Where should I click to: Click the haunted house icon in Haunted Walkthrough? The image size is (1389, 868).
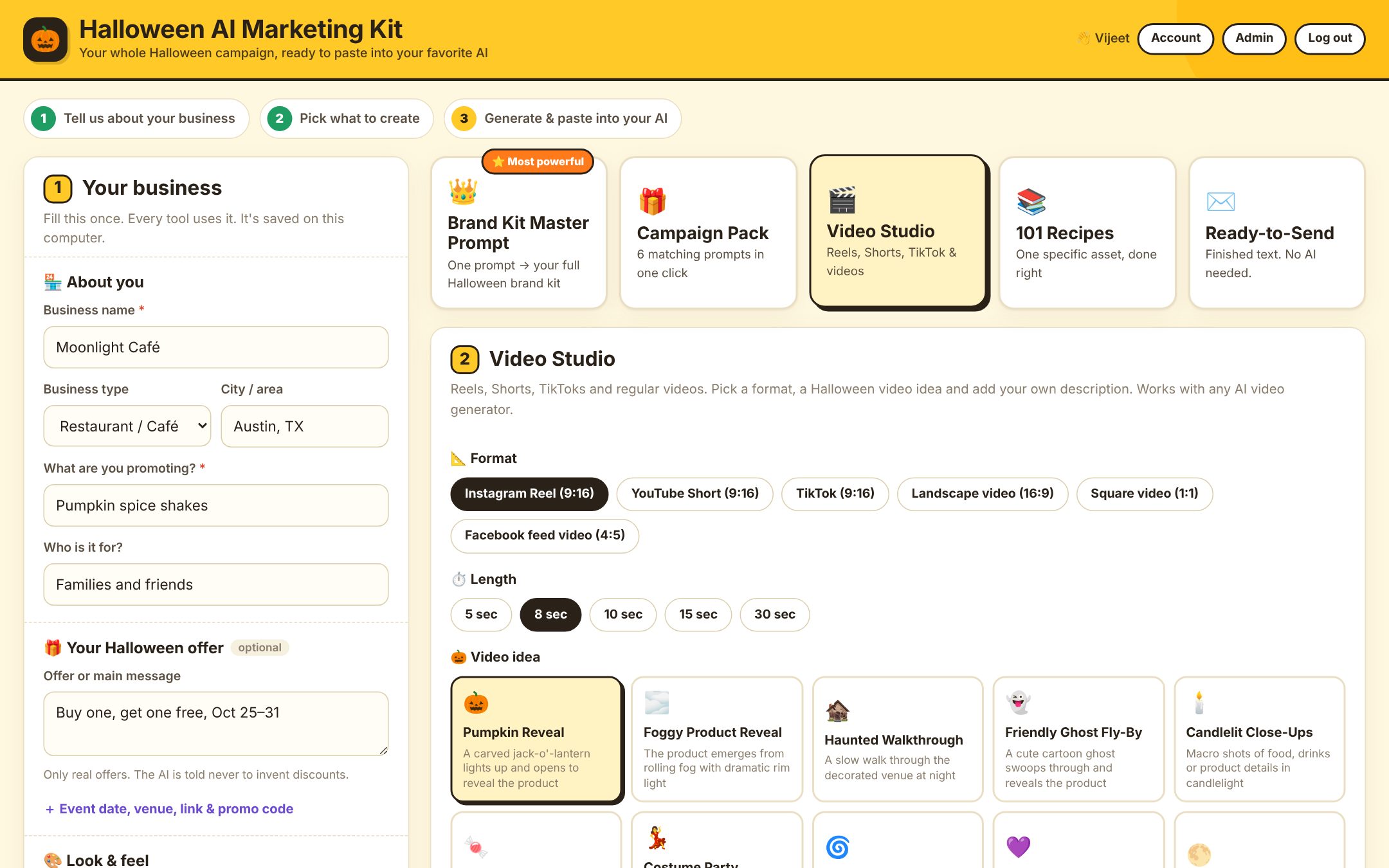[x=837, y=710]
